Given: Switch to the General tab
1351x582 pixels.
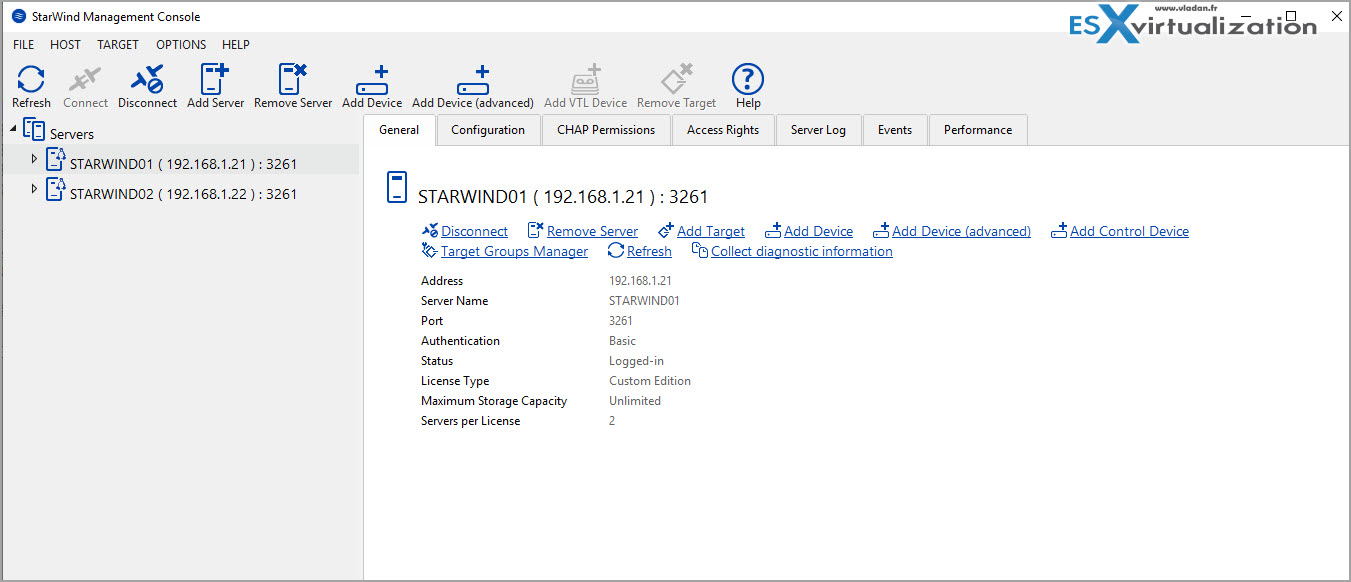Looking at the screenshot, I should pyautogui.click(x=399, y=130).
